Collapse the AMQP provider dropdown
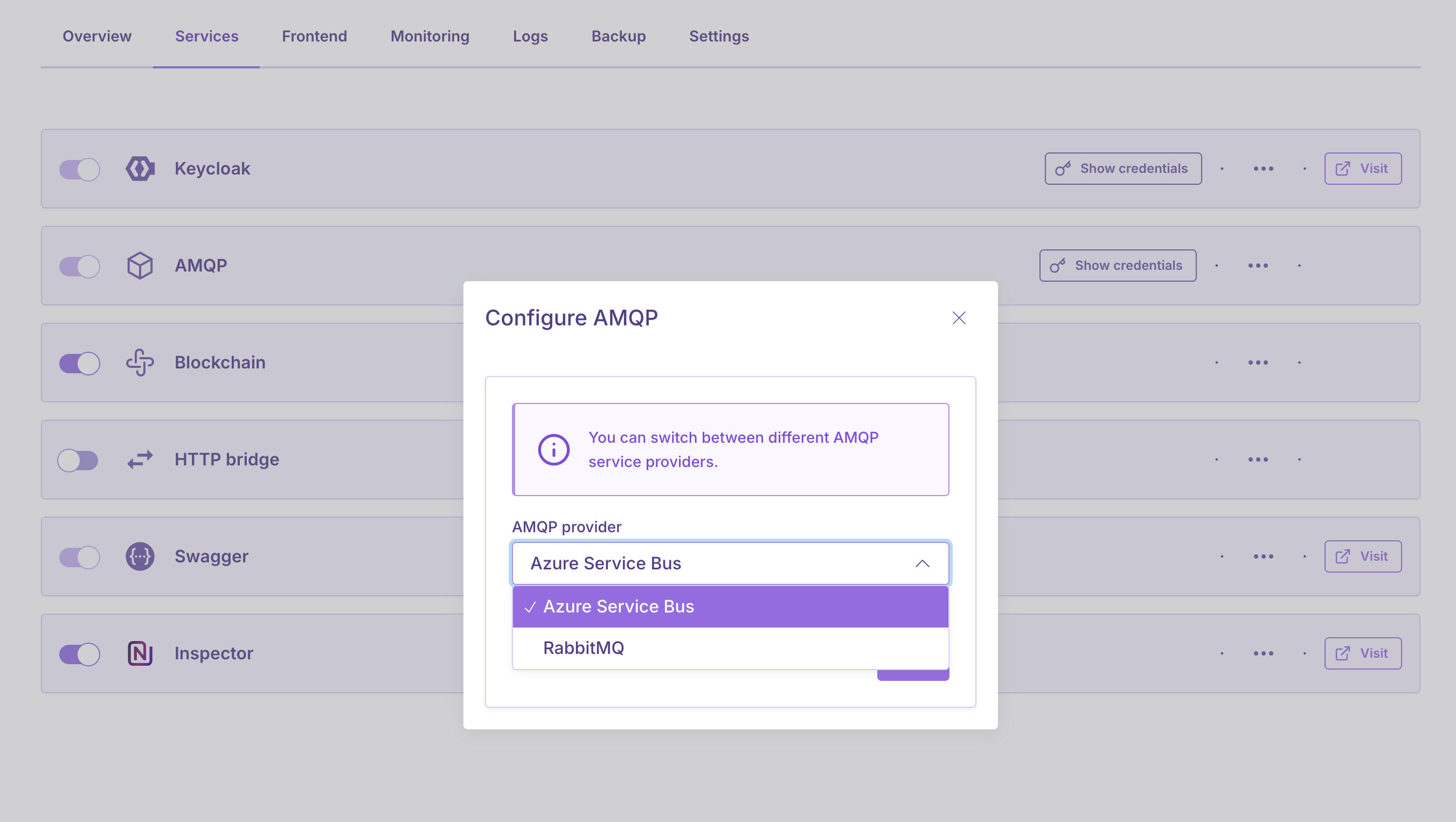Image resolution: width=1456 pixels, height=822 pixels. click(922, 563)
